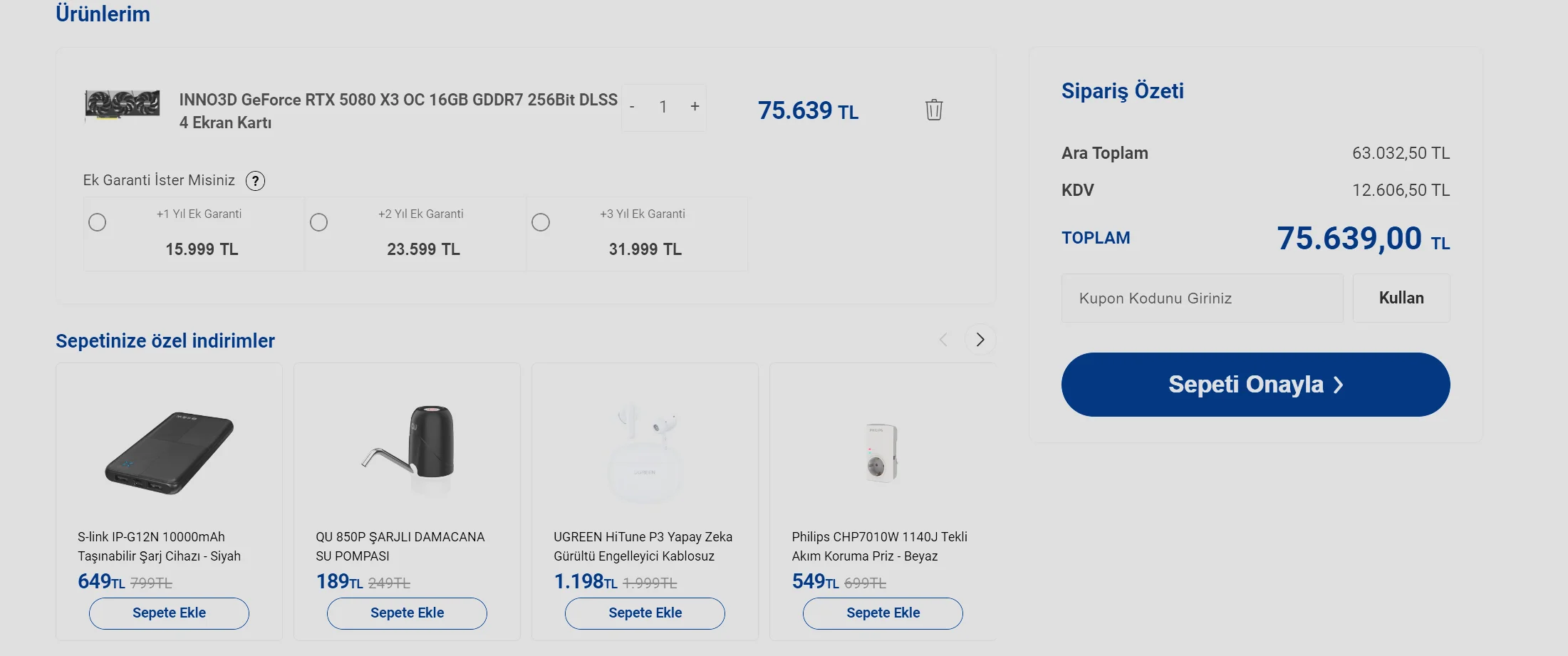Viewport: 1568px width, 656px height.
Task: Confirm cart with Sepeti Onayla
Action: (x=1255, y=385)
